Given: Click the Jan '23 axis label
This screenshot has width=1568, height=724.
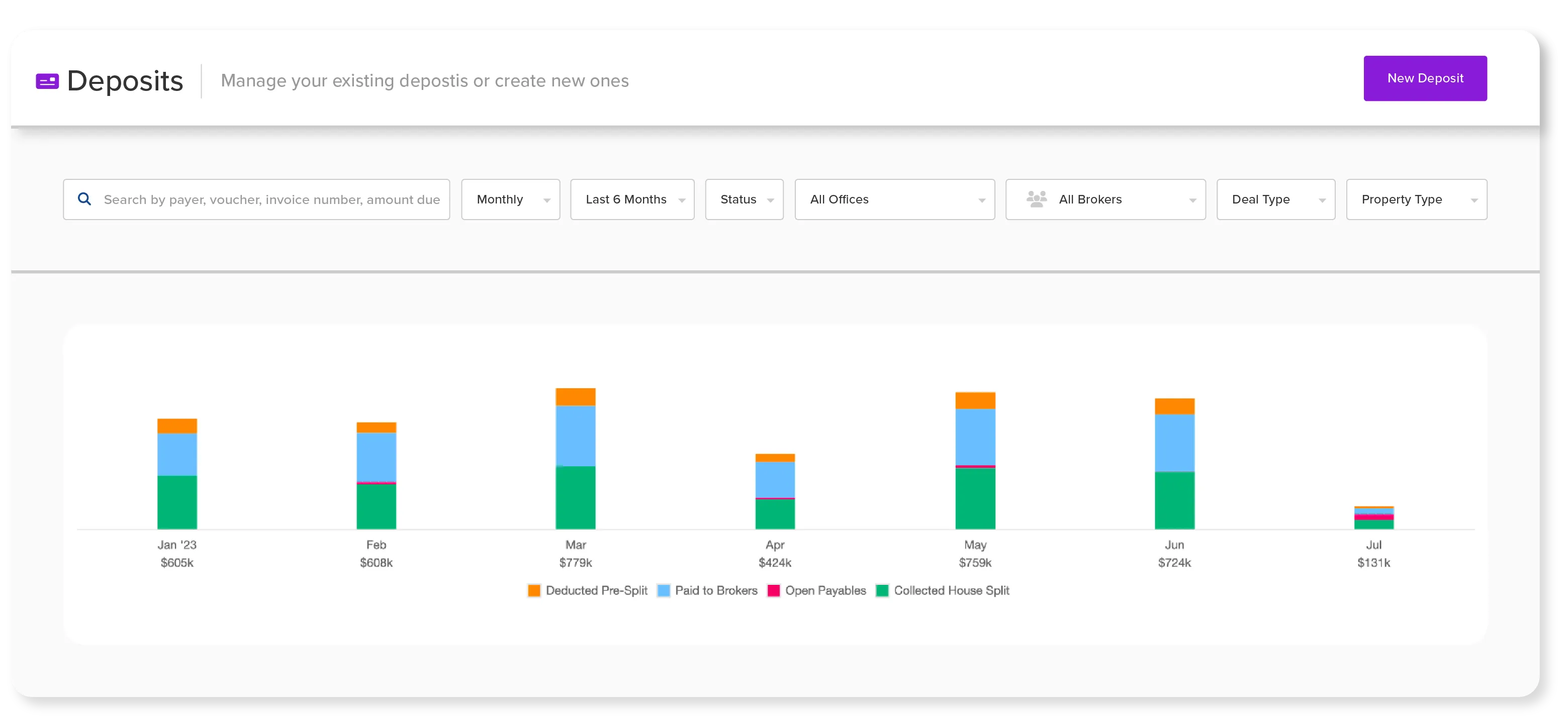Looking at the screenshot, I should pyautogui.click(x=177, y=545).
